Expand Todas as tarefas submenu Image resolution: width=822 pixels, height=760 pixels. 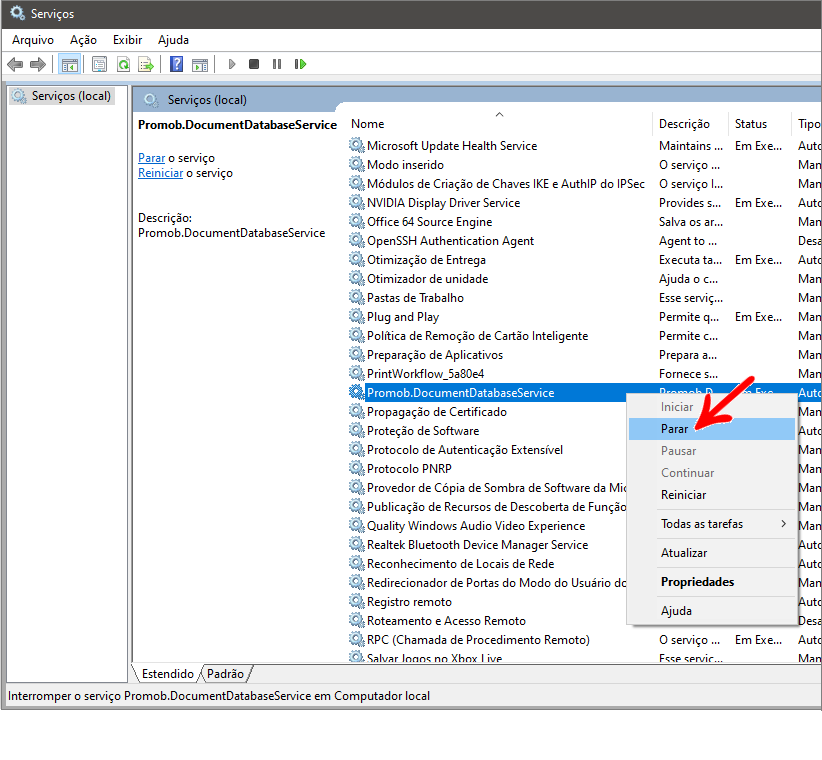pyautogui.click(x=711, y=524)
